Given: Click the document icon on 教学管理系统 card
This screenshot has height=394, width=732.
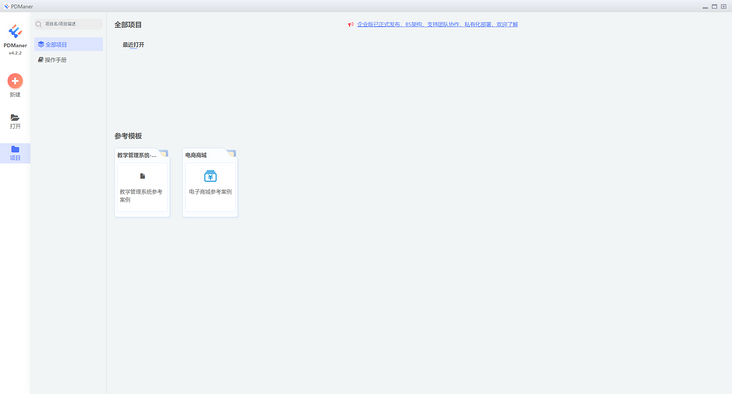Looking at the screenshot, I should [x=142, y=176].
